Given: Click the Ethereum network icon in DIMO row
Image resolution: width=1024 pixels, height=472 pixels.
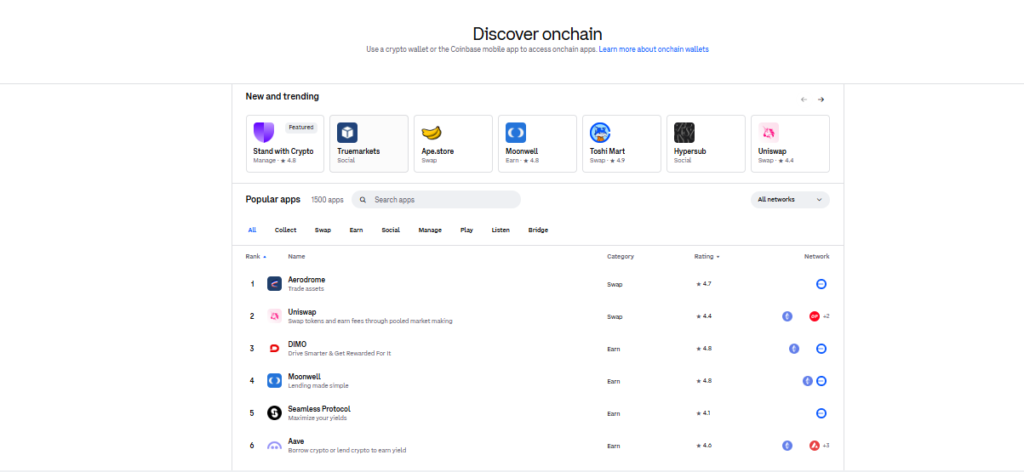Looking at the screenshot, I should click(x=794, y=349).
